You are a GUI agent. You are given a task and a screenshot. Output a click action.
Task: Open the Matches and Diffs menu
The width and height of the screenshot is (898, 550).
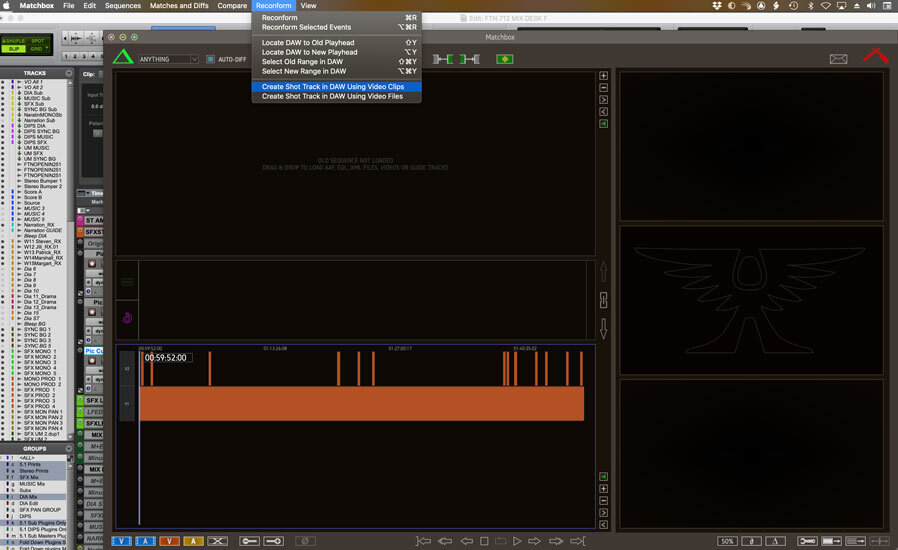pos(179,5)
